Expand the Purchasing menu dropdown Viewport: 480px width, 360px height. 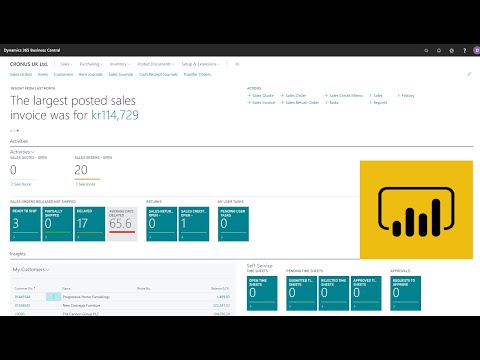[x=91, y=64]
